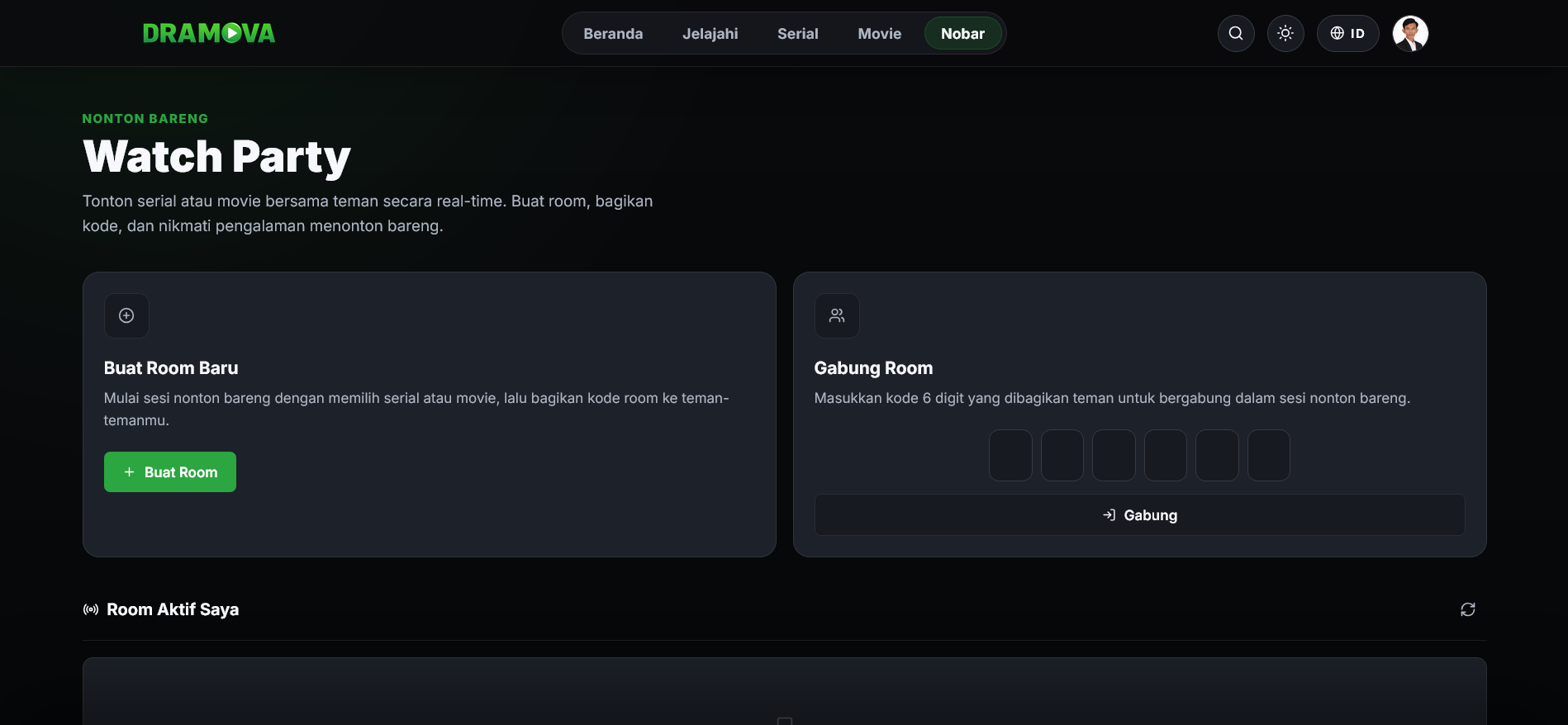This screenshot has height=725, width=1568.
Task: Click the Gabung button
Action: pyautogui.click(x=1140, y=515)
